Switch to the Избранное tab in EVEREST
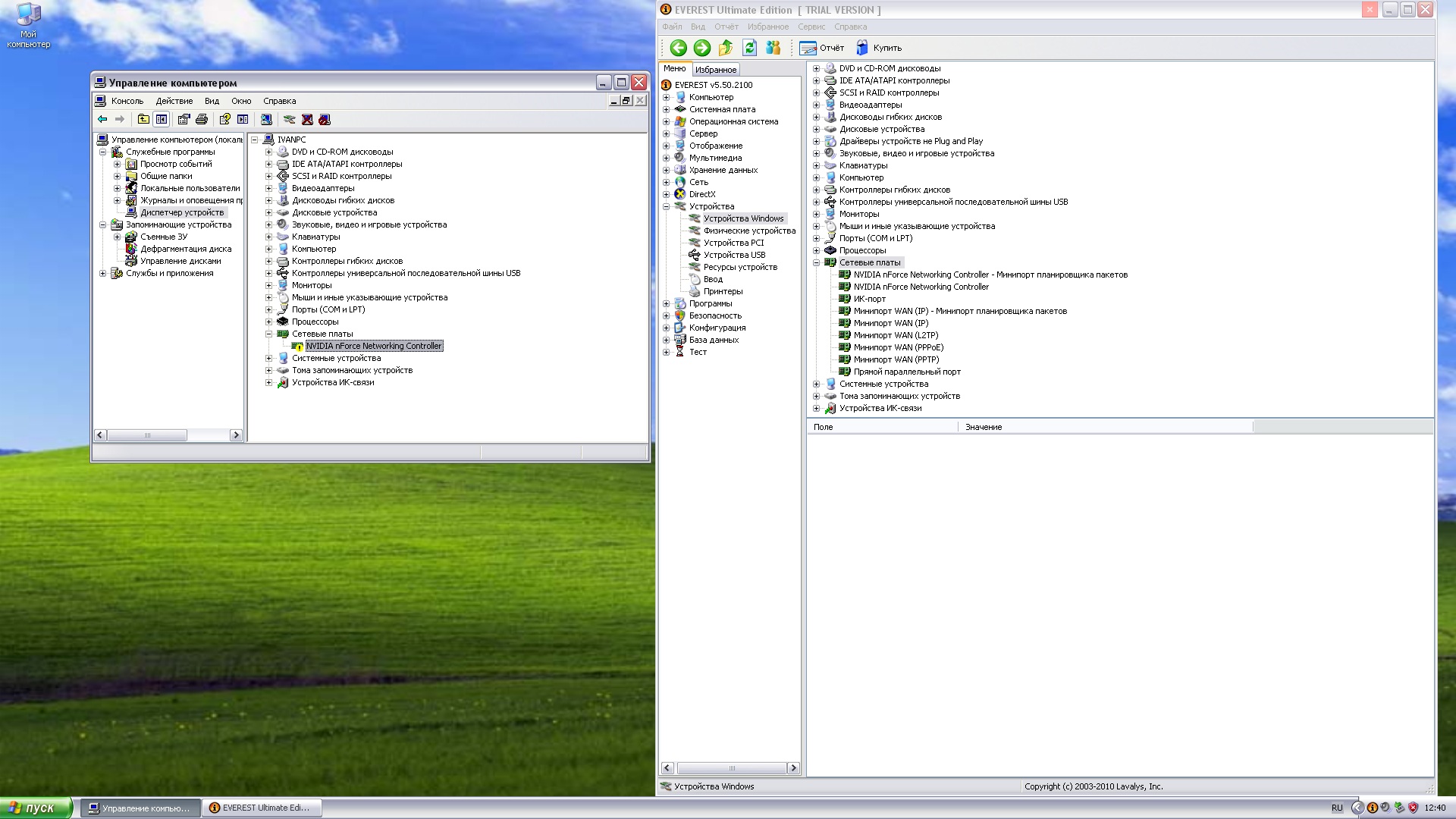Viewport: 1456px width, 819px height. click(716, 70)
